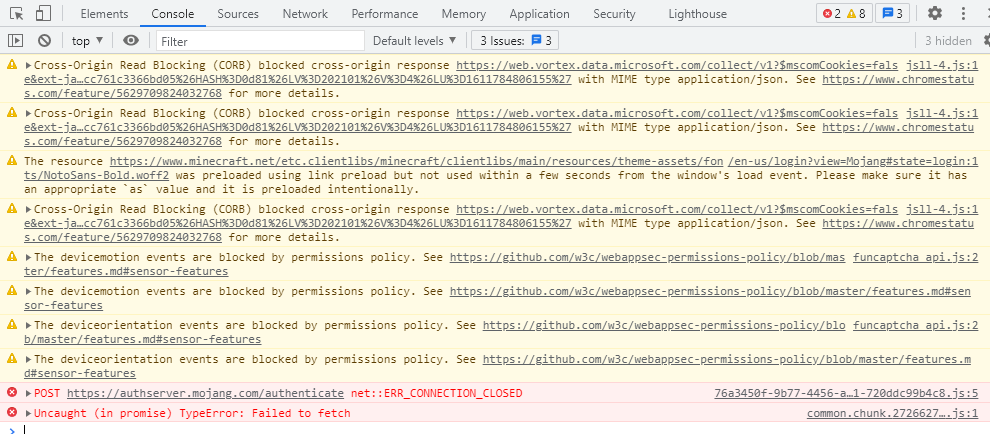The width and height of the screenshot is (990, 434).
Task: Open the Performance tab
Action: [385, 14]
